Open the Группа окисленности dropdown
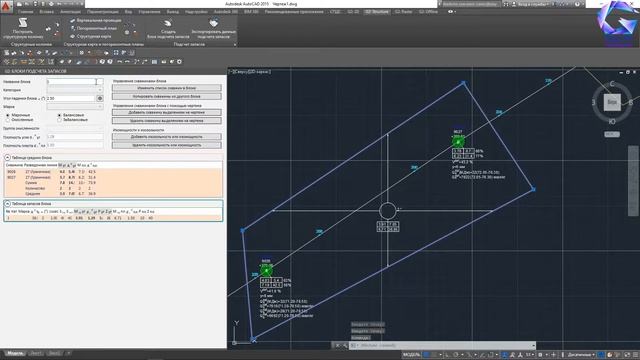640x360 pixels. click(75, 128)
